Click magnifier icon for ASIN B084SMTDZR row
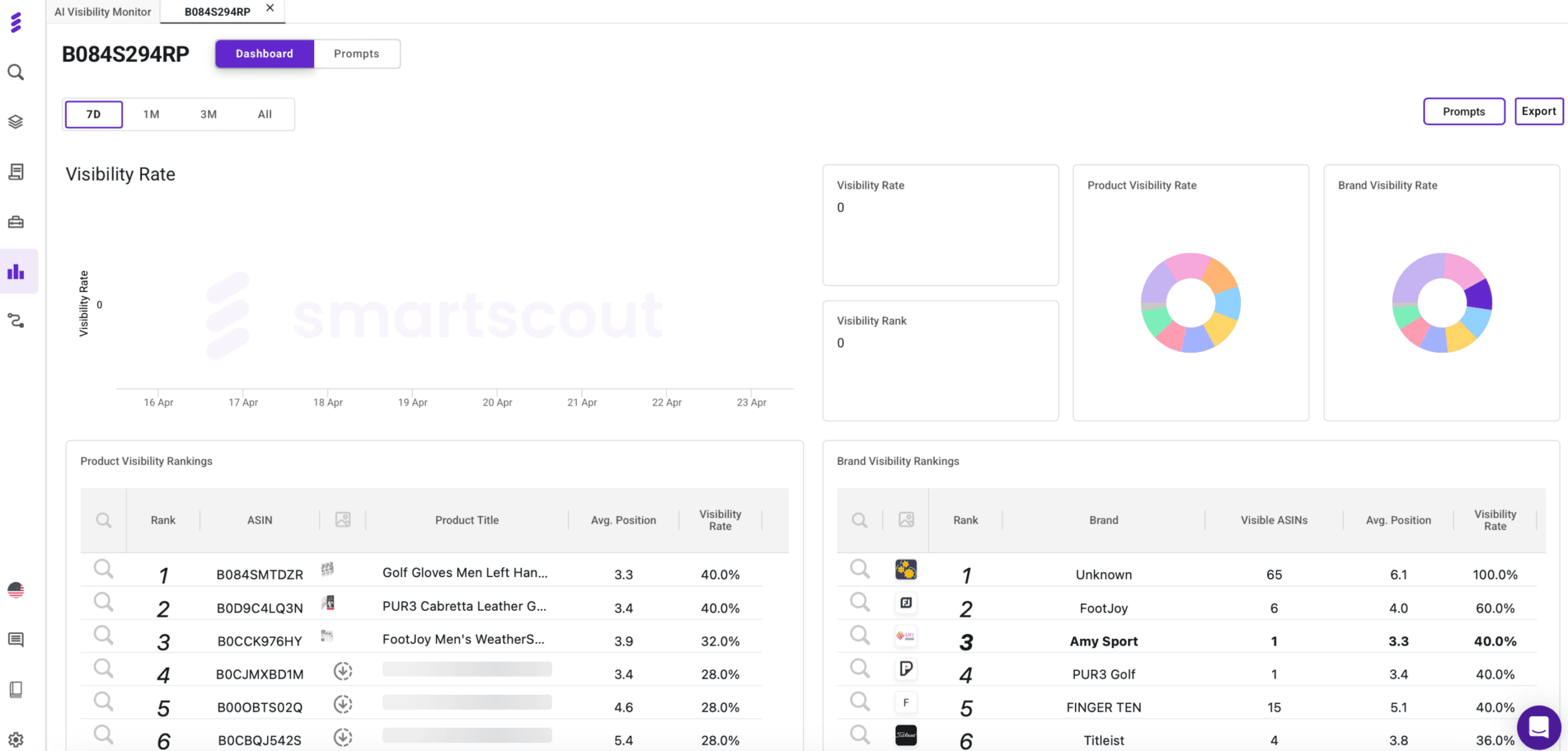 [103, 569]
